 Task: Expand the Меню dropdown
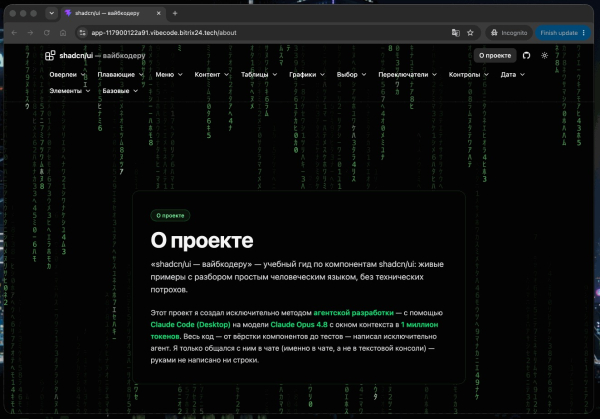tap(169, 75)
